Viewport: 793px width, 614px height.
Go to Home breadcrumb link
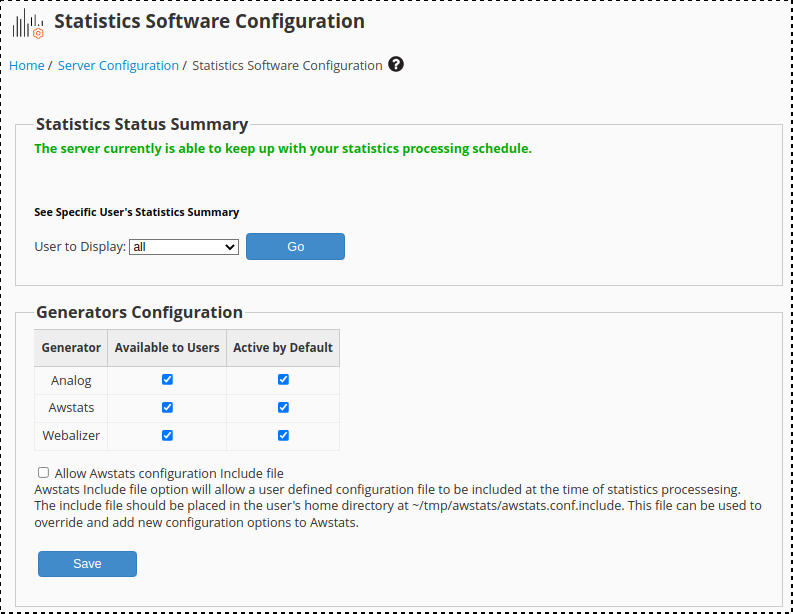(27, 66)
